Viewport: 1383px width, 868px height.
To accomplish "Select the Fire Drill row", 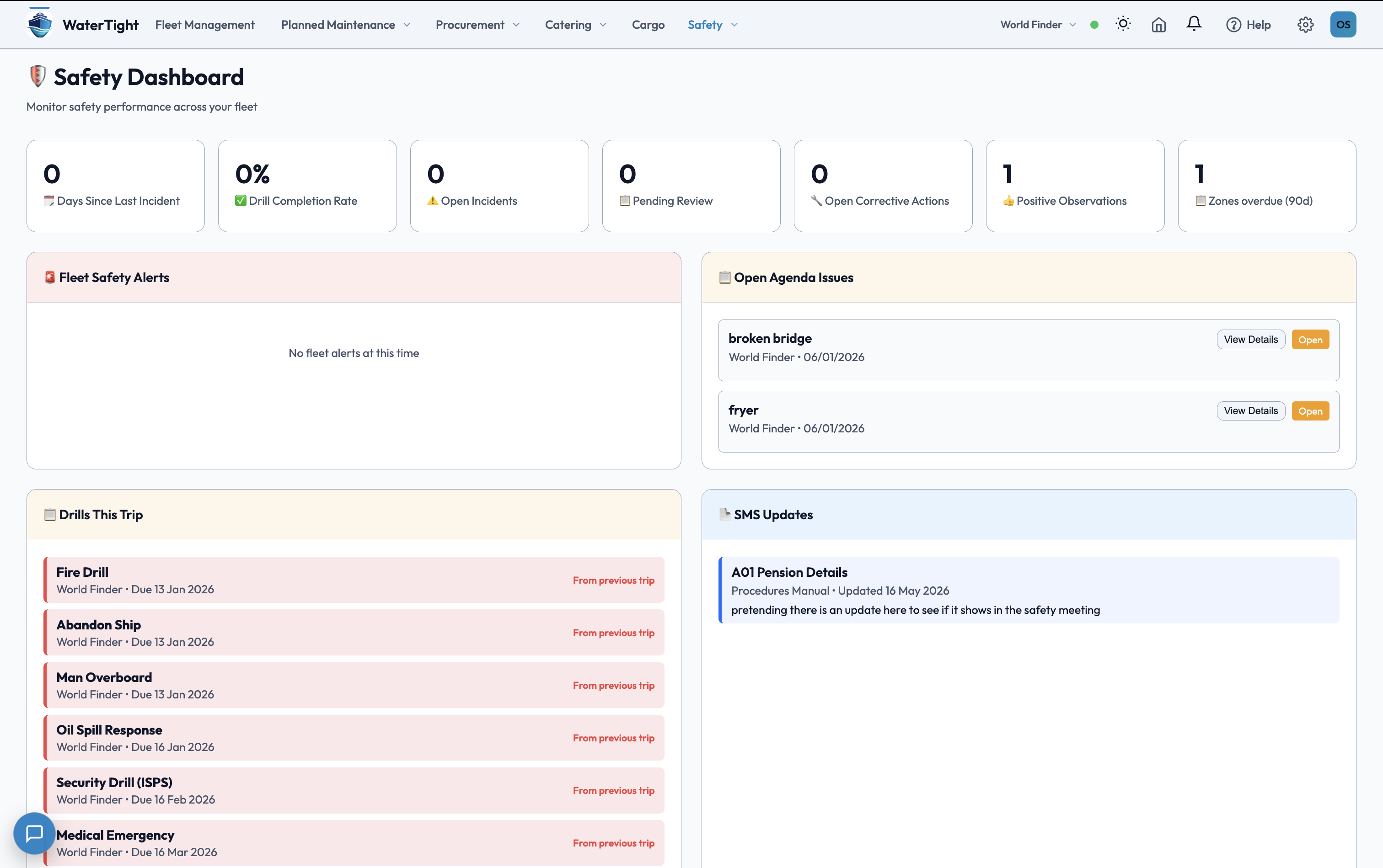I will click(x=354, y=580).
